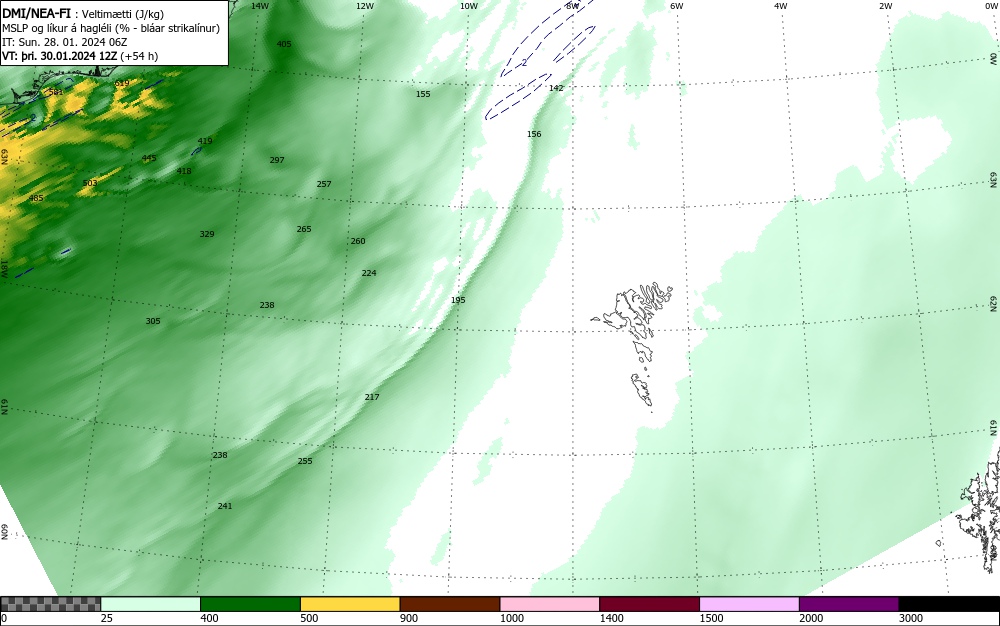Click the dark green 400–500 legend swatch
The height and width of the screenshot is (626, 1000).
click(250, 604)
